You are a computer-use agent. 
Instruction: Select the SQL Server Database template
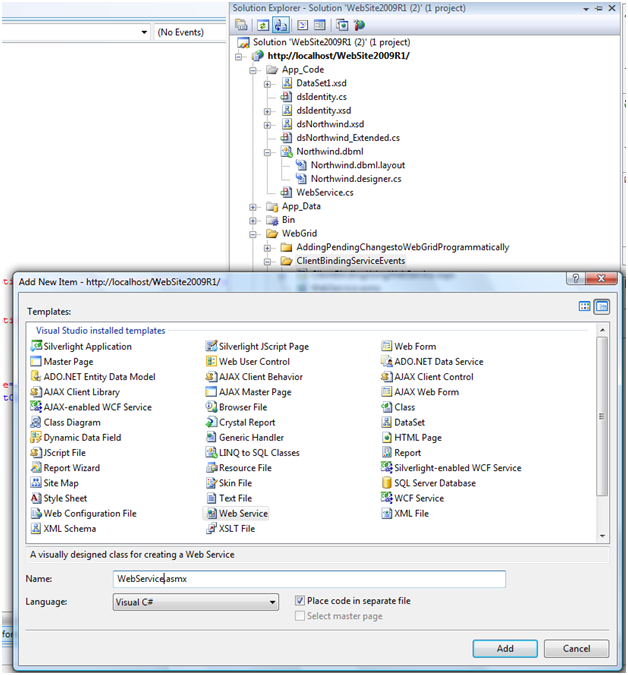(434, 483)
